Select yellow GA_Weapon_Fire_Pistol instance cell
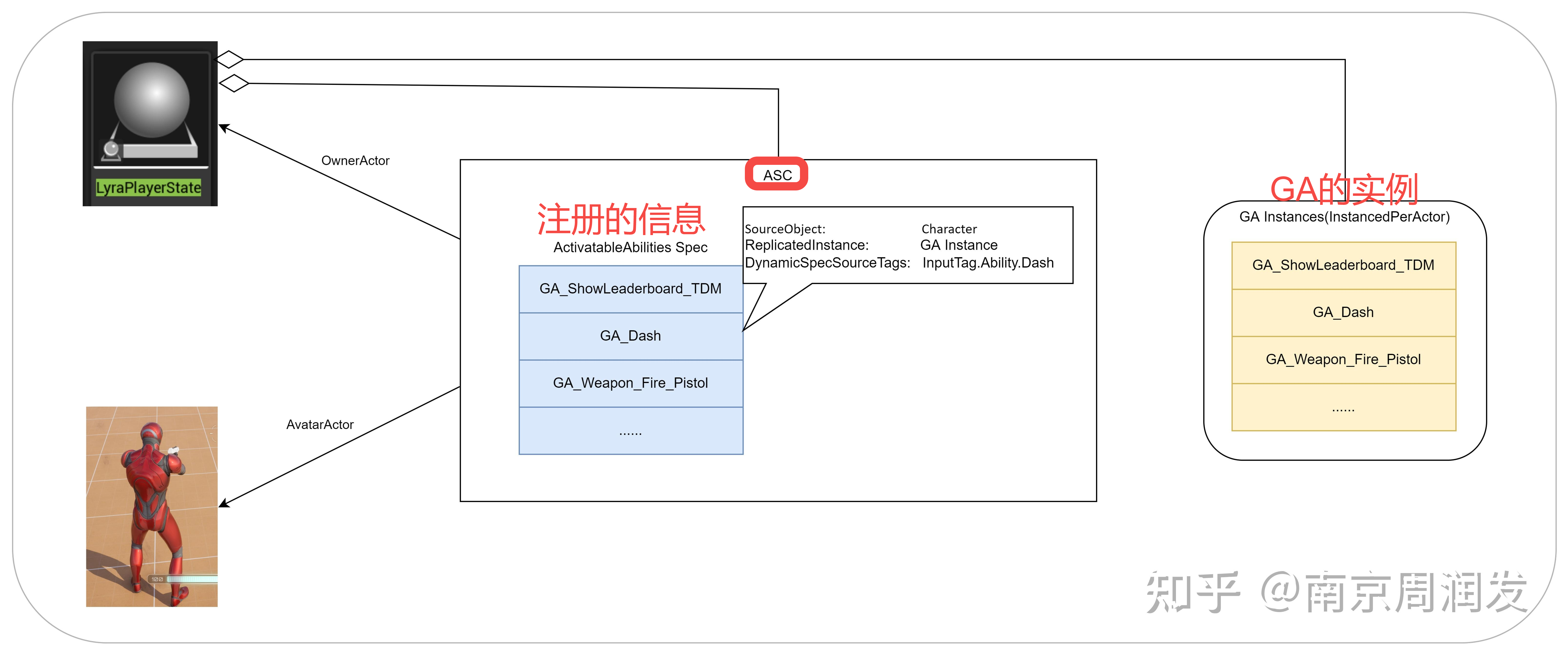The image size is (1568, 655). 1343,360
